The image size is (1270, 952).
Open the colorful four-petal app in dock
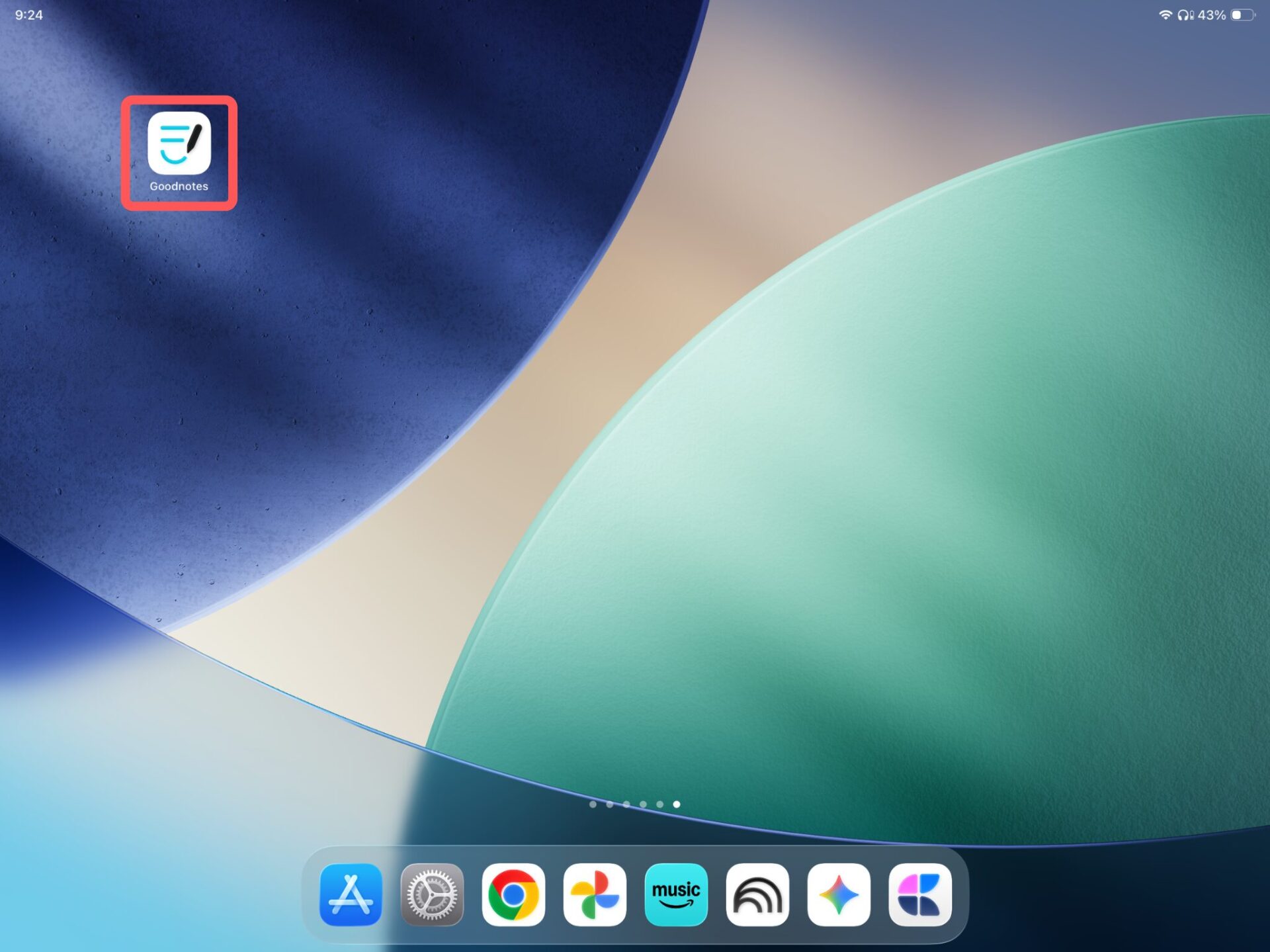(x=920, y=894)
